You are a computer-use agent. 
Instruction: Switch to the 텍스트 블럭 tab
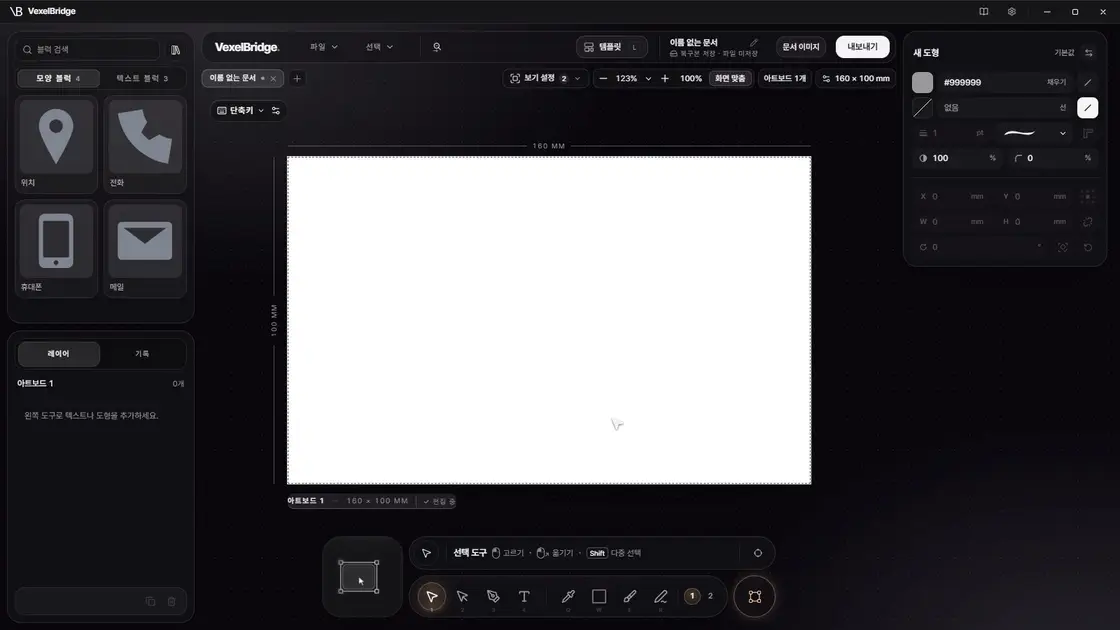142,79
